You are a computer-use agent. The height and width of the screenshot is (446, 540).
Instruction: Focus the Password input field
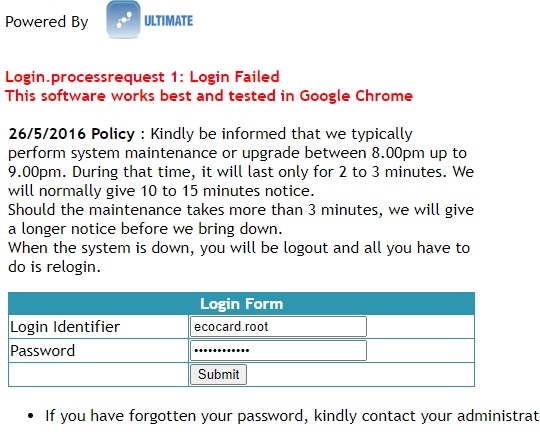pyautogui.click(x=278, y=351)
